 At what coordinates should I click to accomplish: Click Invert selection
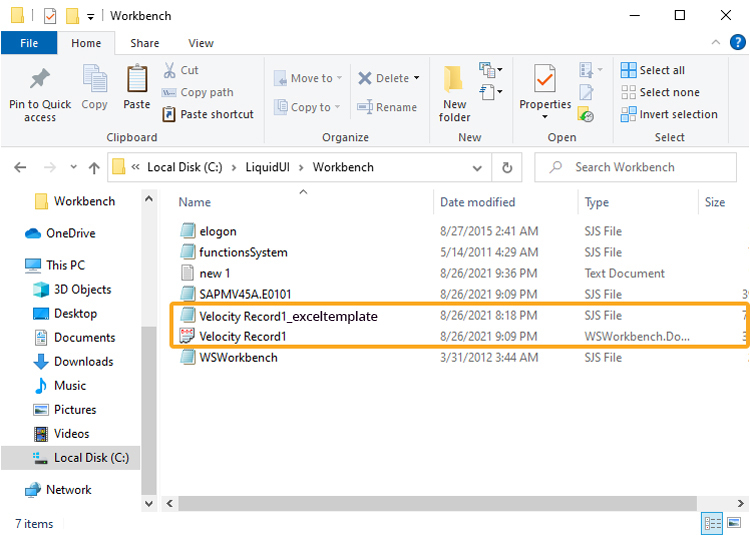click(669, 114)
